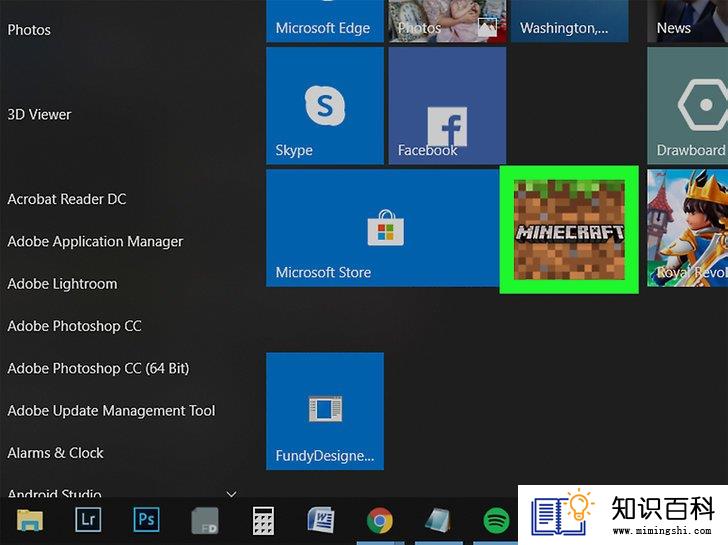728x545 pixels.
Task: Open the notepad icon in taskbar
Action: tap(438, 520)
